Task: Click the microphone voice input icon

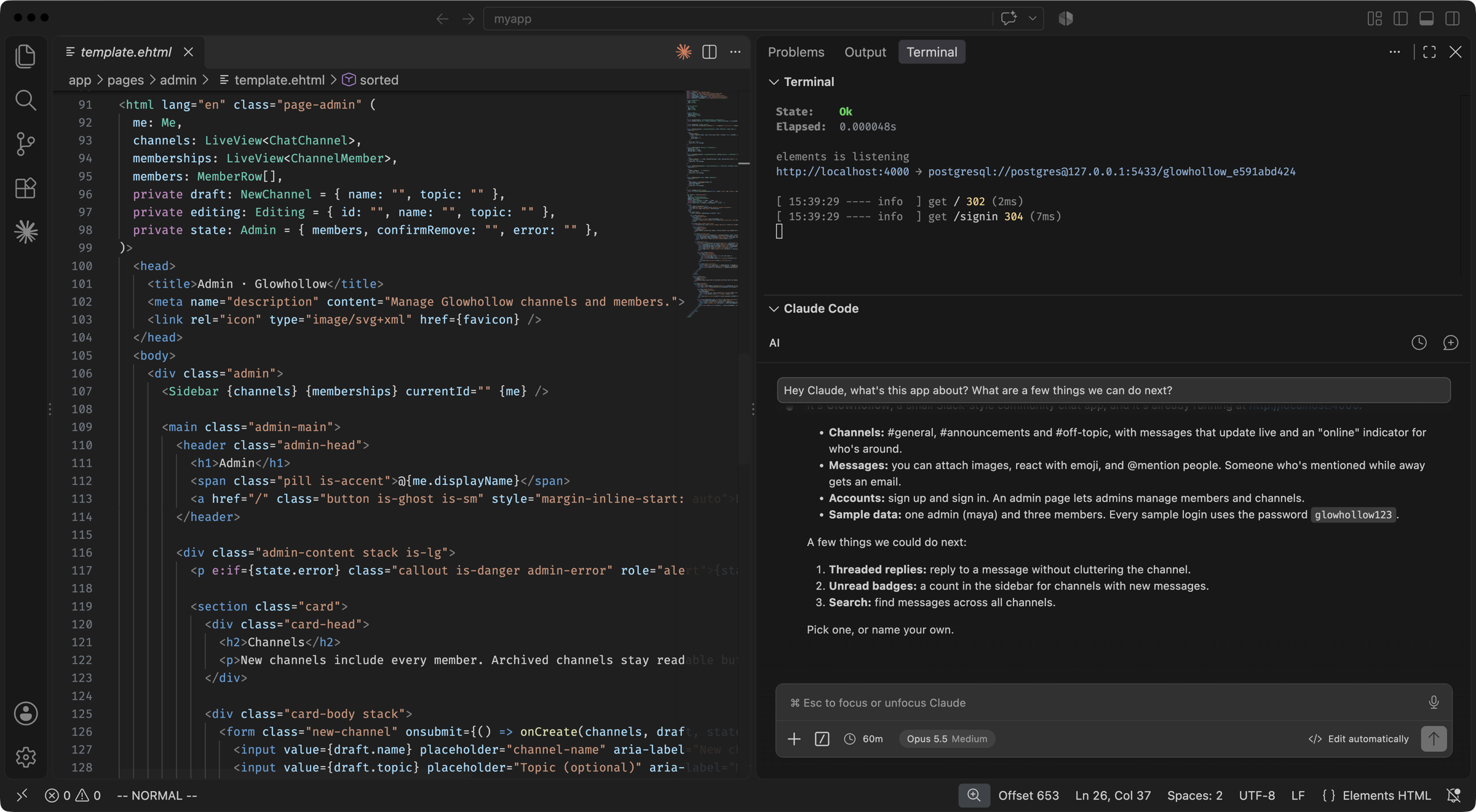Action: pyautogui.click(x=1434, y=702)
